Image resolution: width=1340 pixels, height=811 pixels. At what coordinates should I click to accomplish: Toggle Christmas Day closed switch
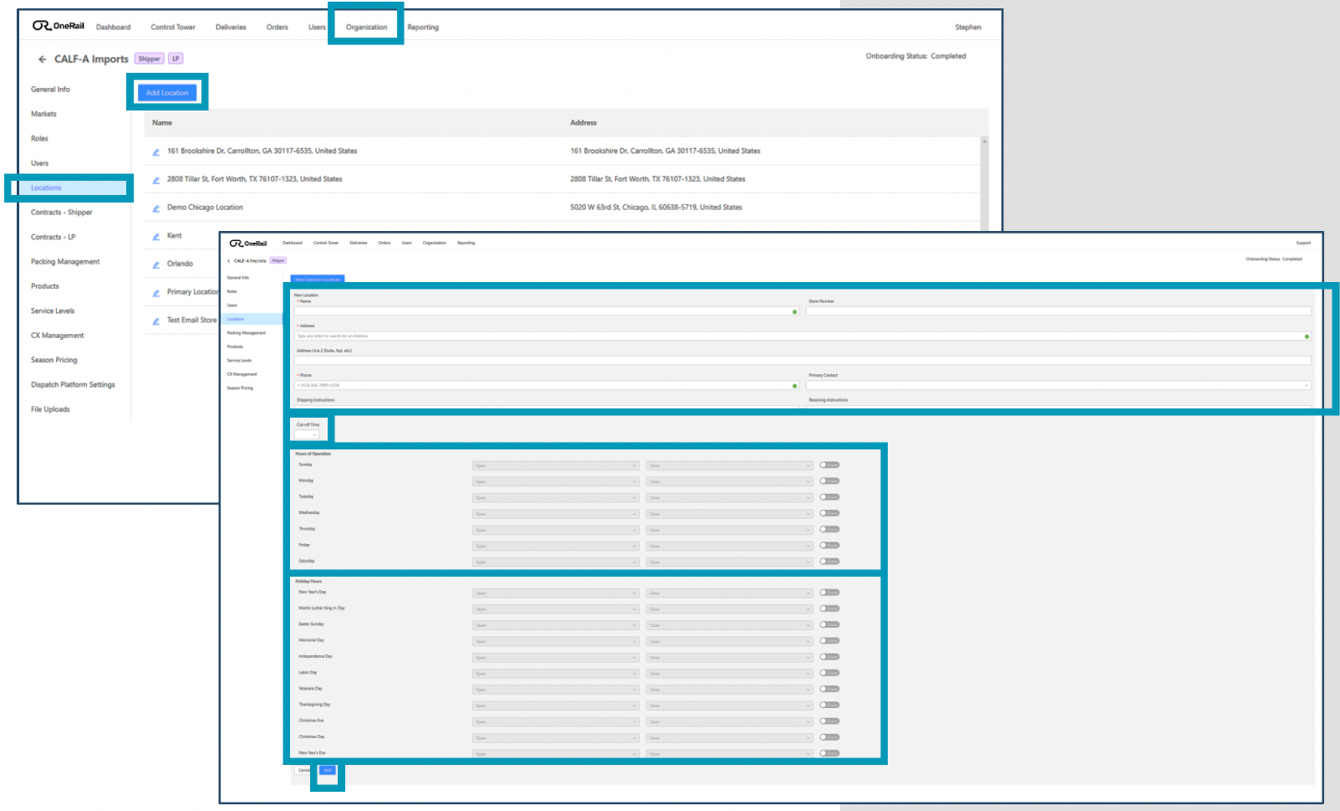829,737
